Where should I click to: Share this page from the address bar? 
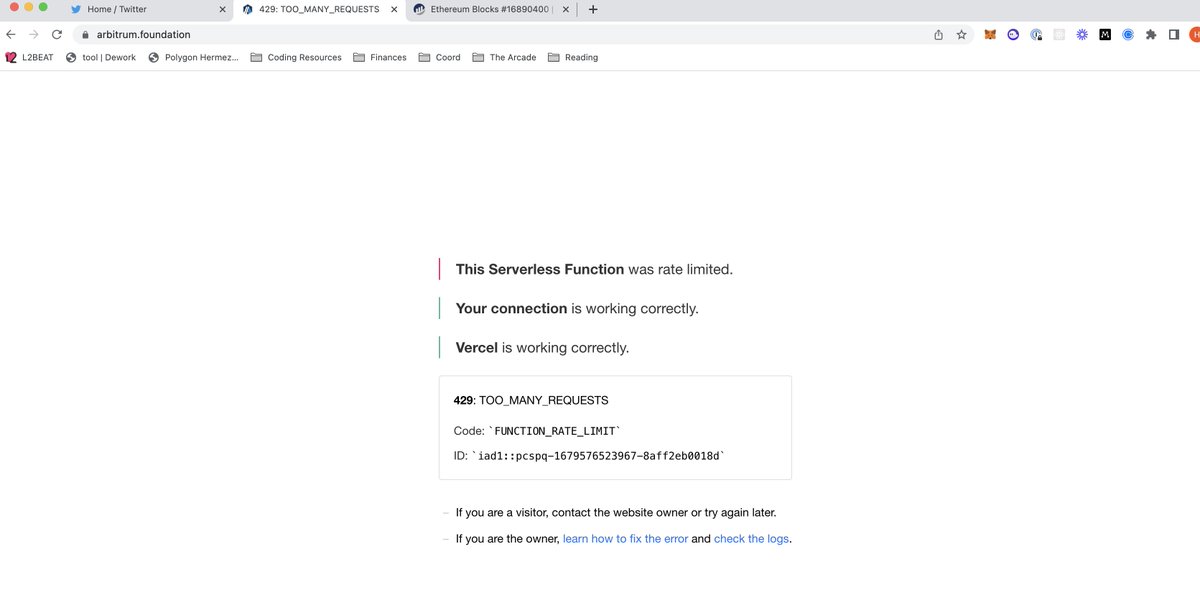pos(938,34)
